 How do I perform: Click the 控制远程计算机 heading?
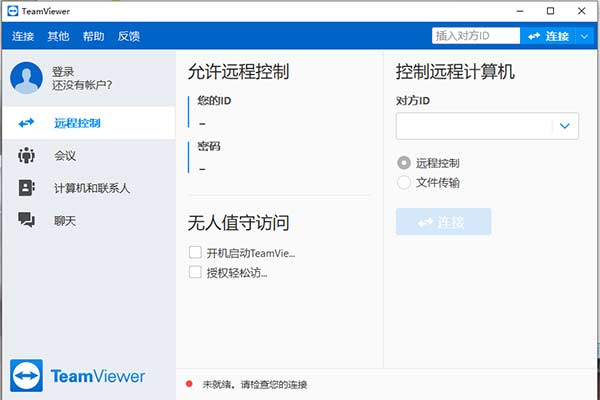455,72
